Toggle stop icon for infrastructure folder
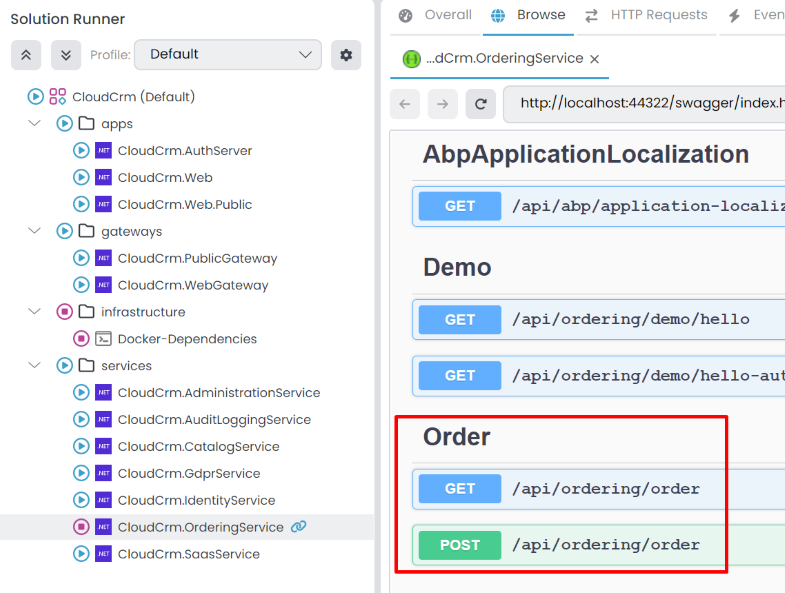 [x=65, y=312]
